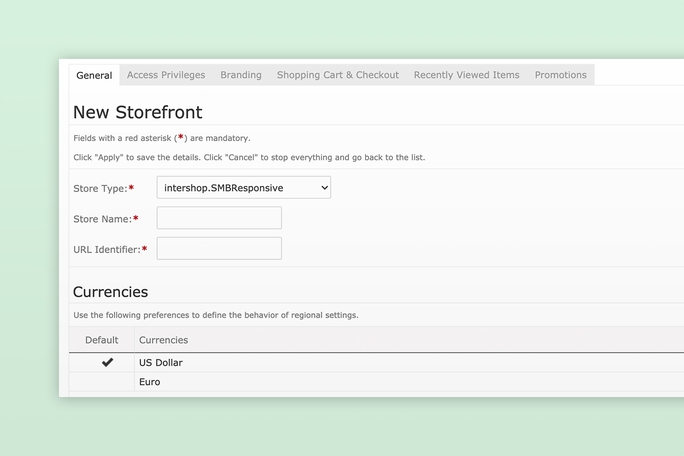The image size is (684, 456).
Task: Select the Euro currency row
Action: click(376, 382)
